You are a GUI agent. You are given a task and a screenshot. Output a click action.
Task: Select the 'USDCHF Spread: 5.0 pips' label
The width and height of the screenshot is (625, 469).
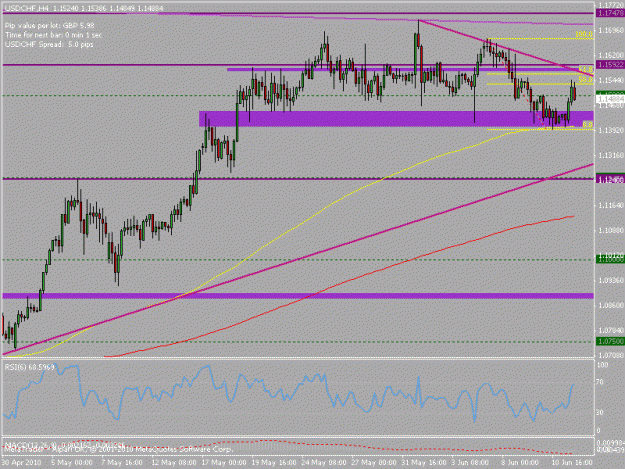(49, 44)
